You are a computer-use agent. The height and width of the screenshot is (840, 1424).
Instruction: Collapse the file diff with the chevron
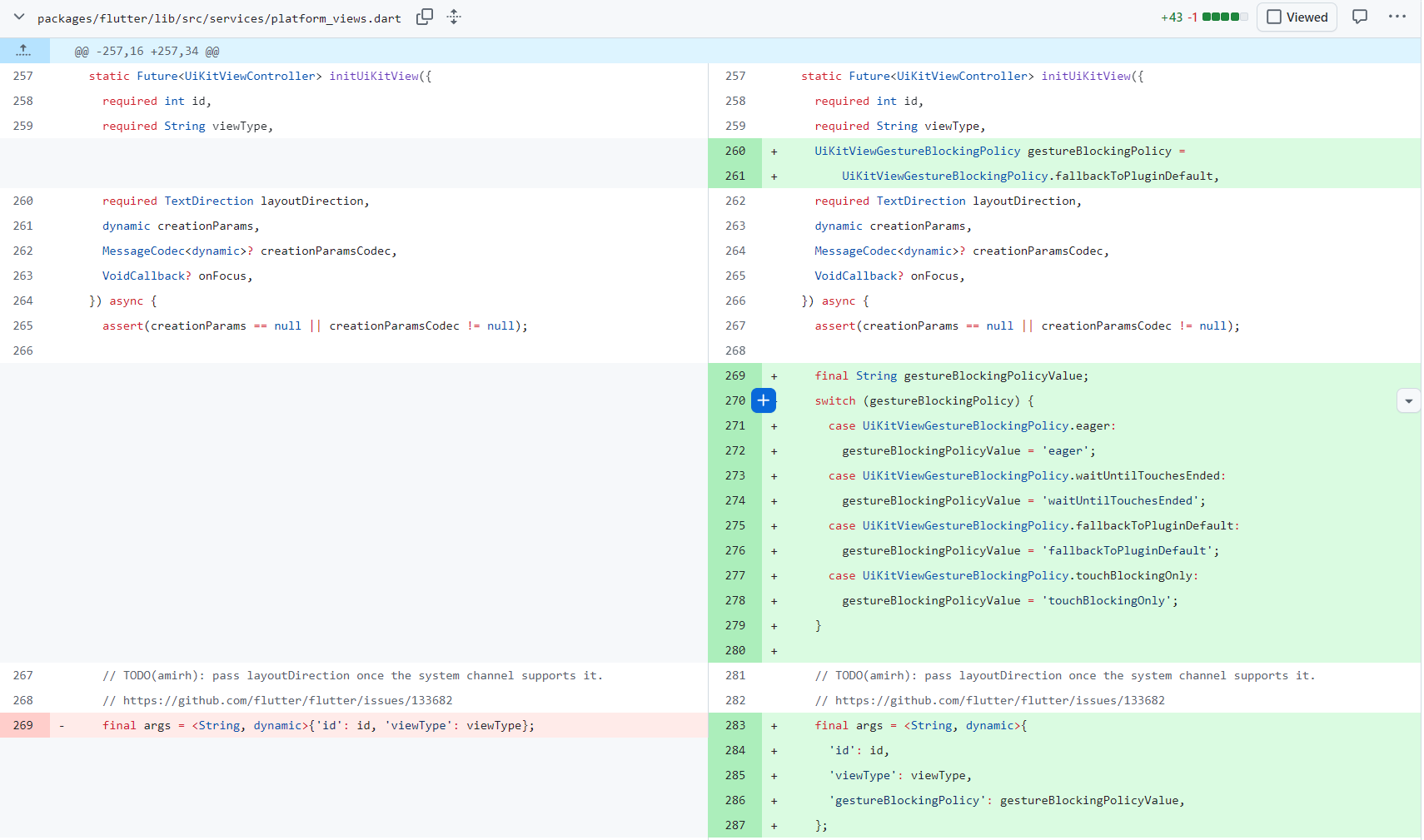[18, 17]
